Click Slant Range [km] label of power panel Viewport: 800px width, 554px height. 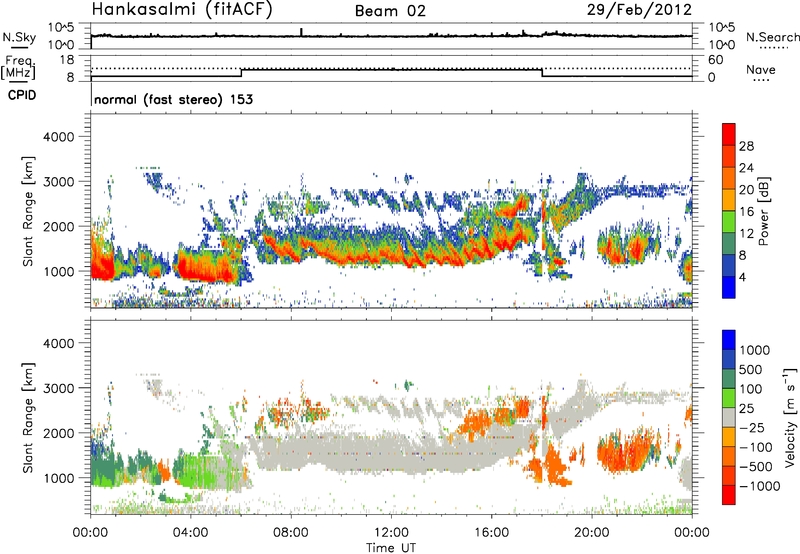28,211
